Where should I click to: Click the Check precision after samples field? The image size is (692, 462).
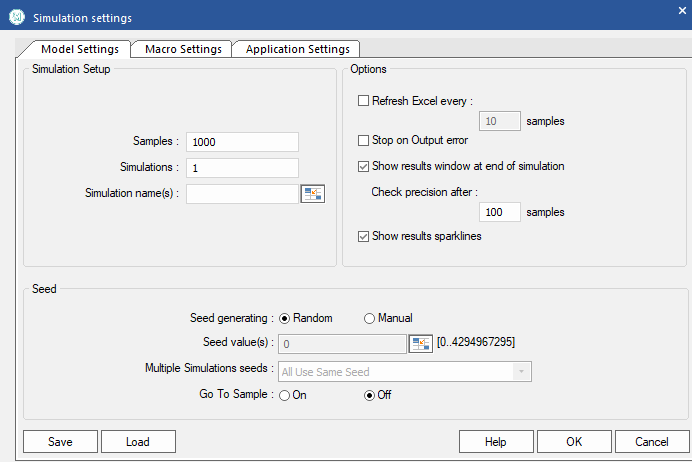500,212
